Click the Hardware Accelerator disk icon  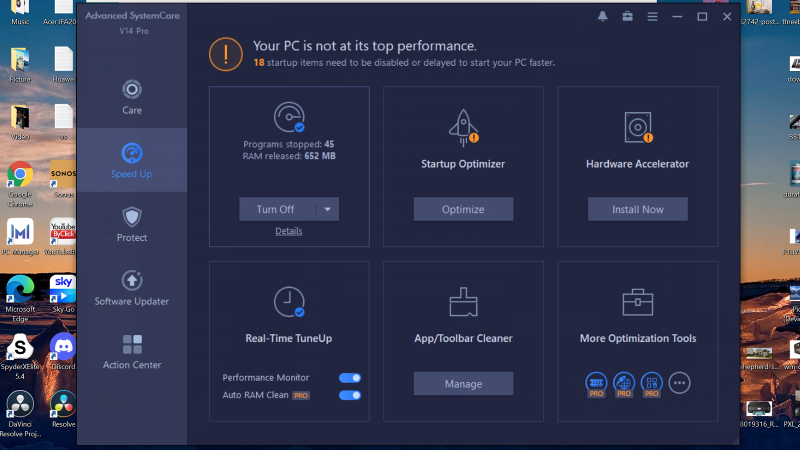(x=638, y=127)
